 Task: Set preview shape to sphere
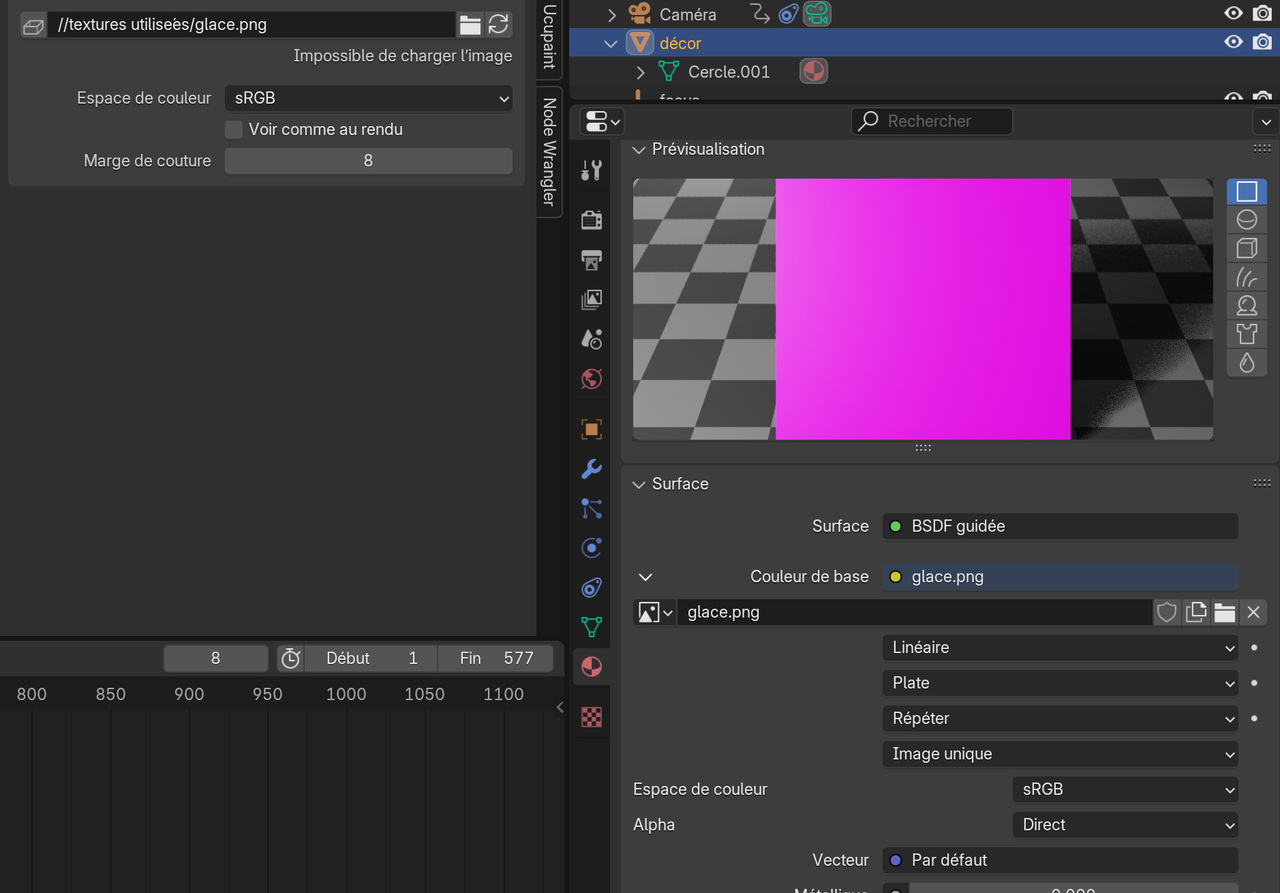[x=1246, y=220]
